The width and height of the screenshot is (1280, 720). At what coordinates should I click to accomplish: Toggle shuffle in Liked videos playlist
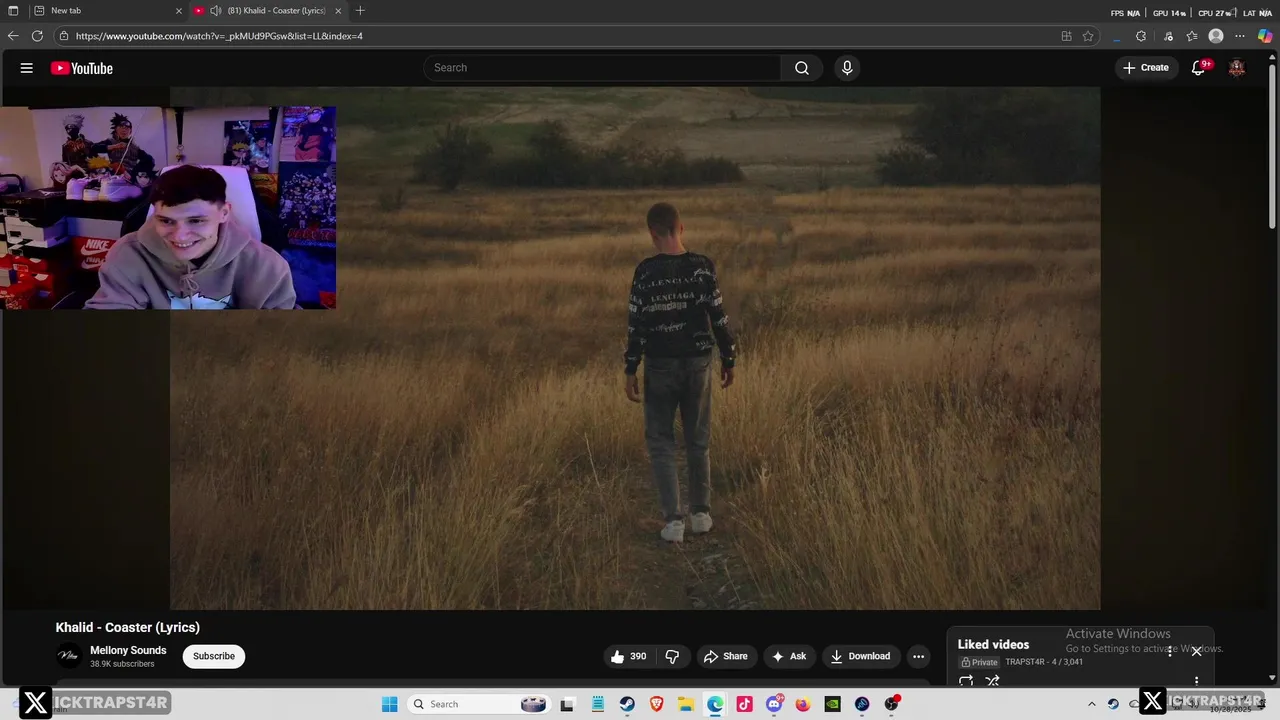(x=992, y=681)
